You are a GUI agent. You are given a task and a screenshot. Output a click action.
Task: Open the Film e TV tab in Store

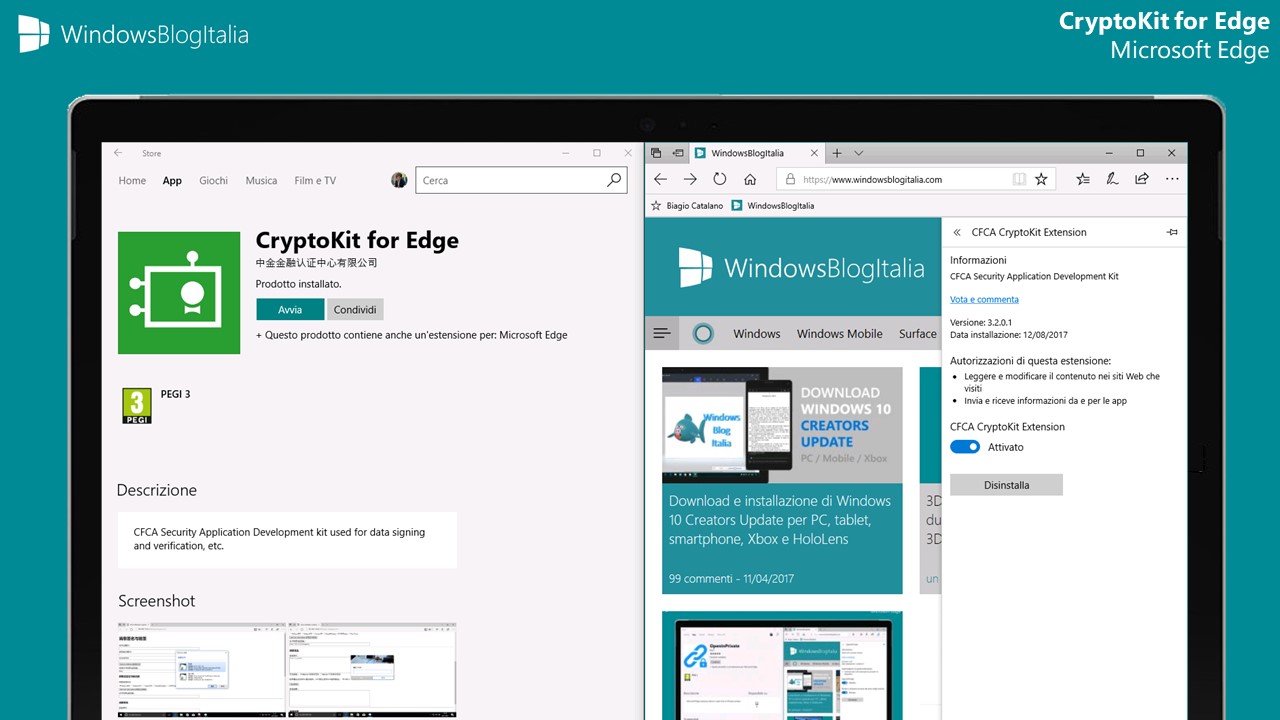(315, 181)
